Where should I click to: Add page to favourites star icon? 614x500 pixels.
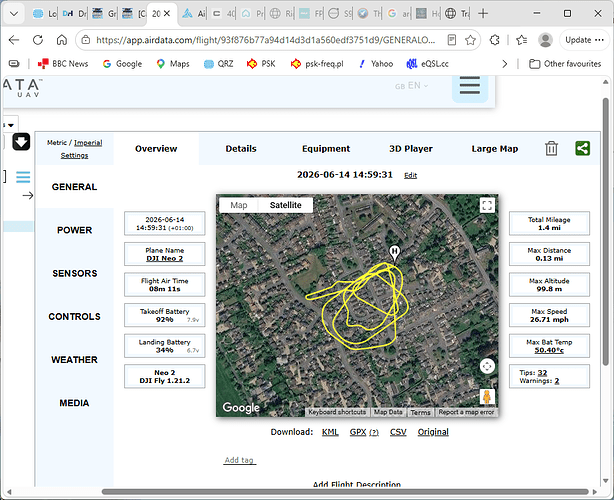click(x=470, y=40)
